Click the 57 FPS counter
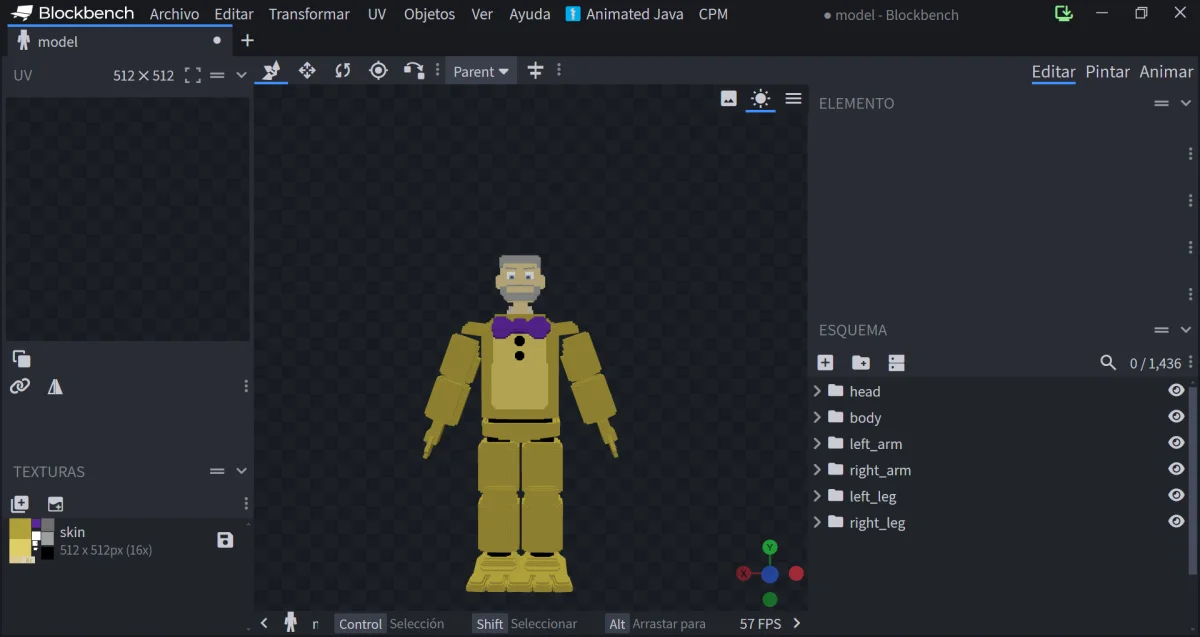 click(760, 623)
